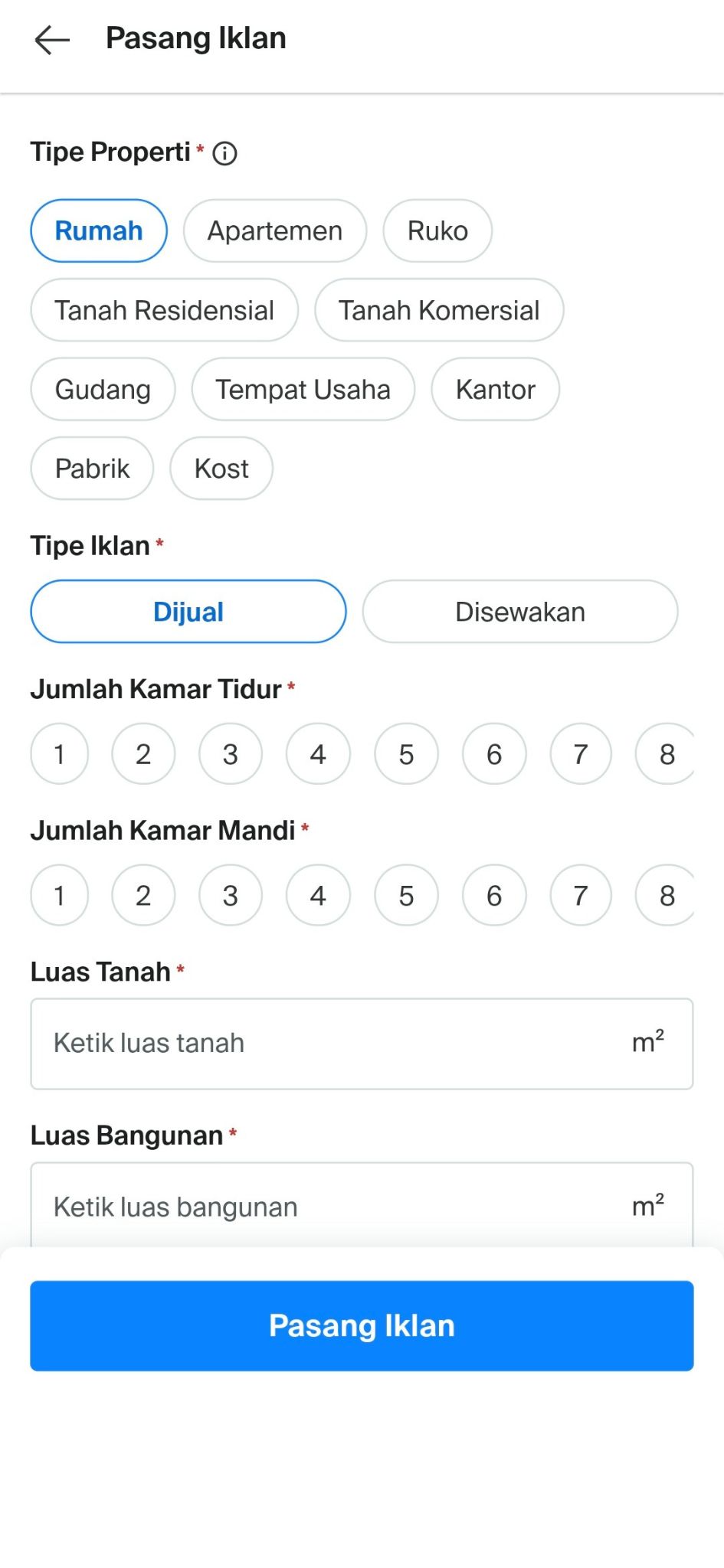The height and width of the screenshot is (1568, 724).
Task: Pick Kantor as property type
Action: pyautogui.click(x=495, y=390)
